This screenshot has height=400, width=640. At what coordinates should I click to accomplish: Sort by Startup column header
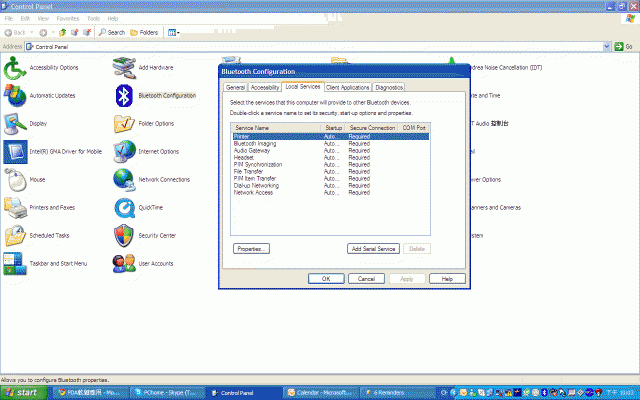(x=333, y=128)
